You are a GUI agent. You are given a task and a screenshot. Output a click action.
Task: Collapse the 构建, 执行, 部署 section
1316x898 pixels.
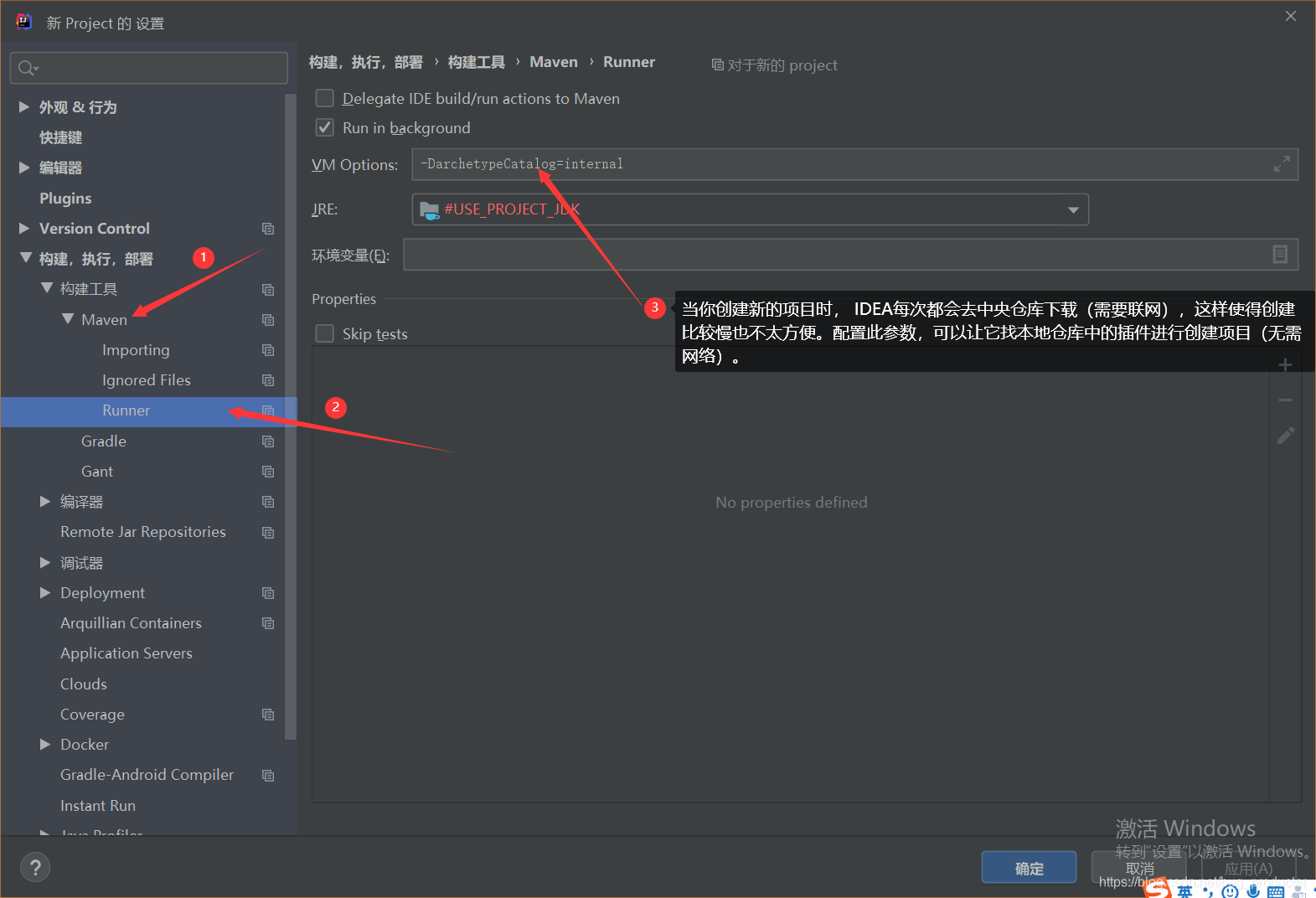[26, 258]
